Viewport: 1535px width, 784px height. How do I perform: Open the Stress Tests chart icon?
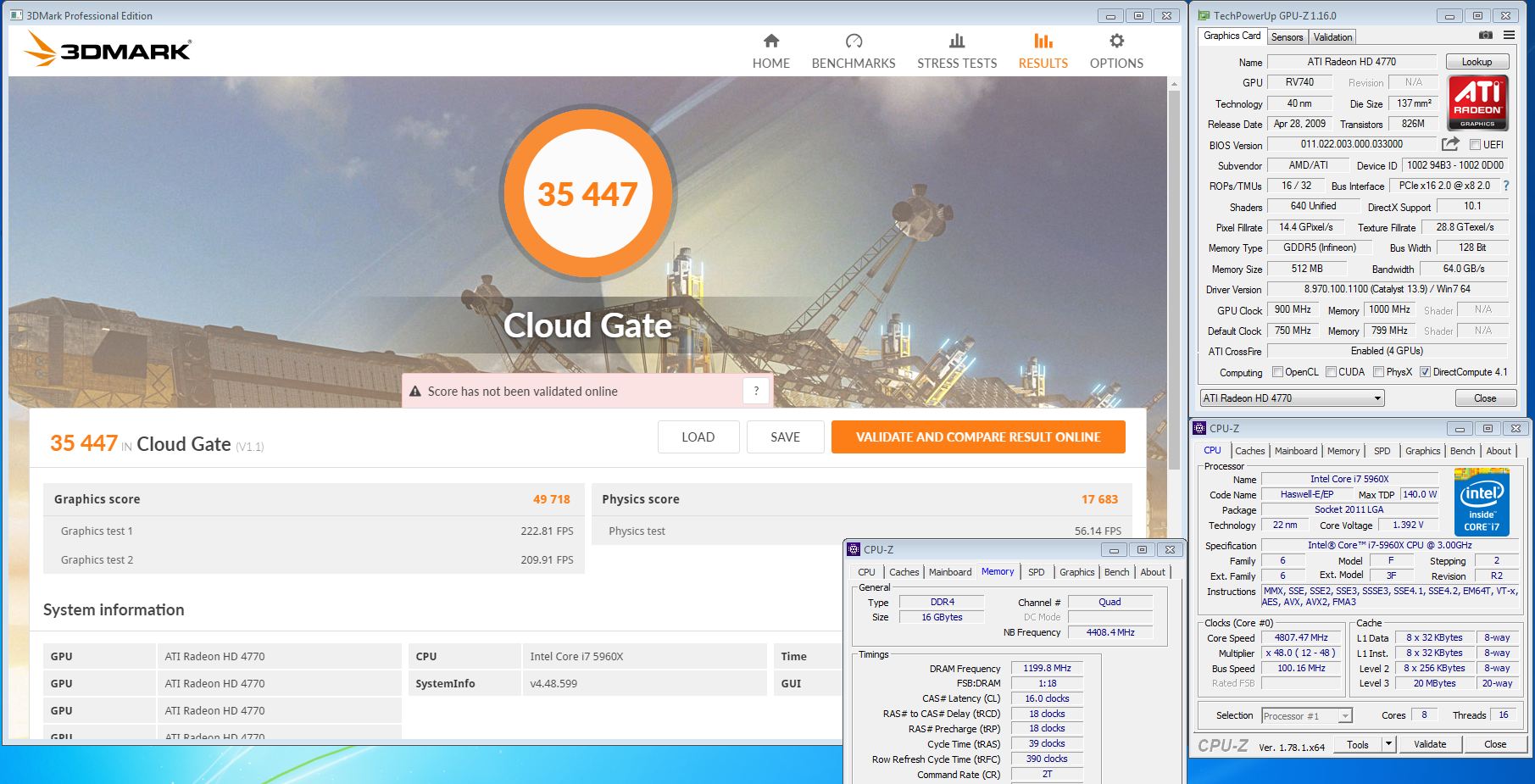pos(957,41)
